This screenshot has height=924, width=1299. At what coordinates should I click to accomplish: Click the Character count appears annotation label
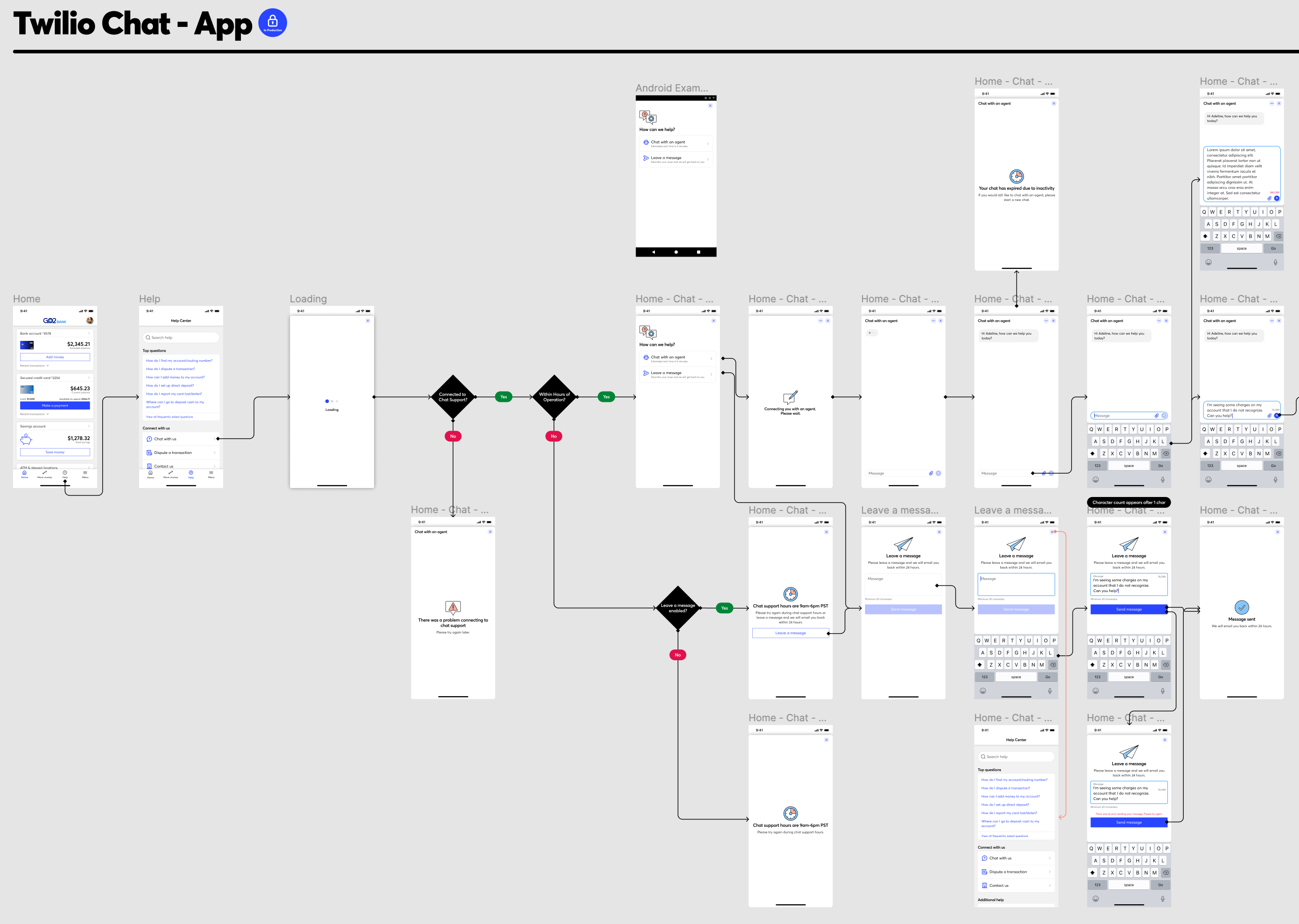pyautogui.click(x=1128, y=502)
